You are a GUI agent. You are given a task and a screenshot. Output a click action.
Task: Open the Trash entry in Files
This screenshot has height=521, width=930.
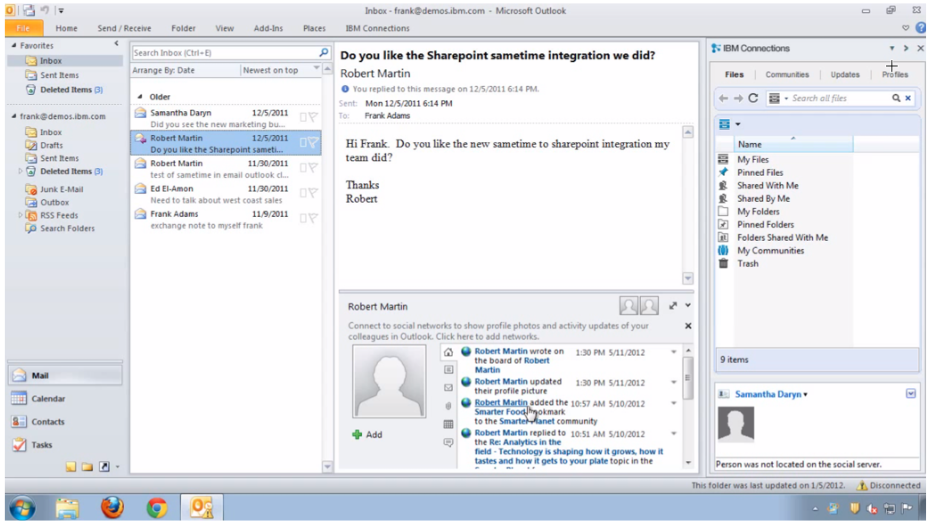coord(747,263)
